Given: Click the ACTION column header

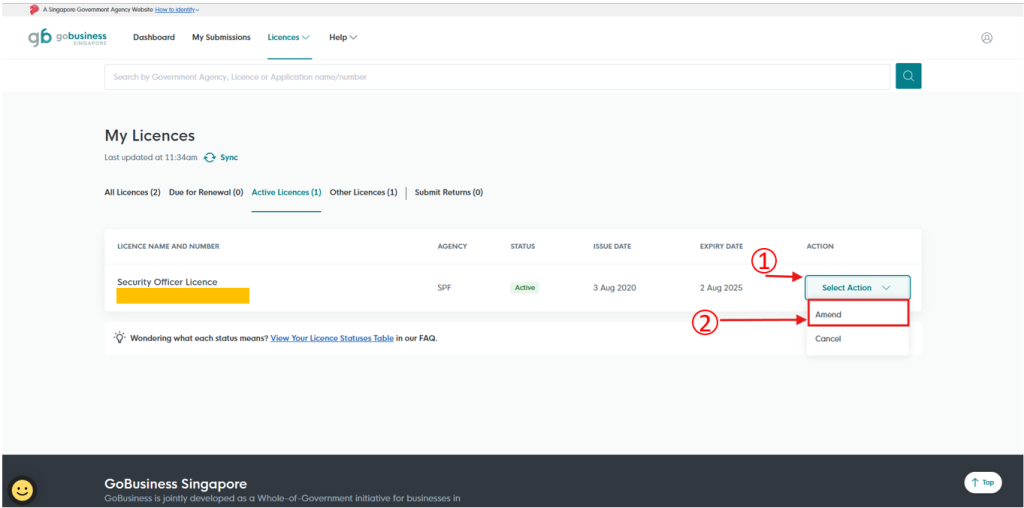Looking at the screenshot, I should tap(820, 246).
